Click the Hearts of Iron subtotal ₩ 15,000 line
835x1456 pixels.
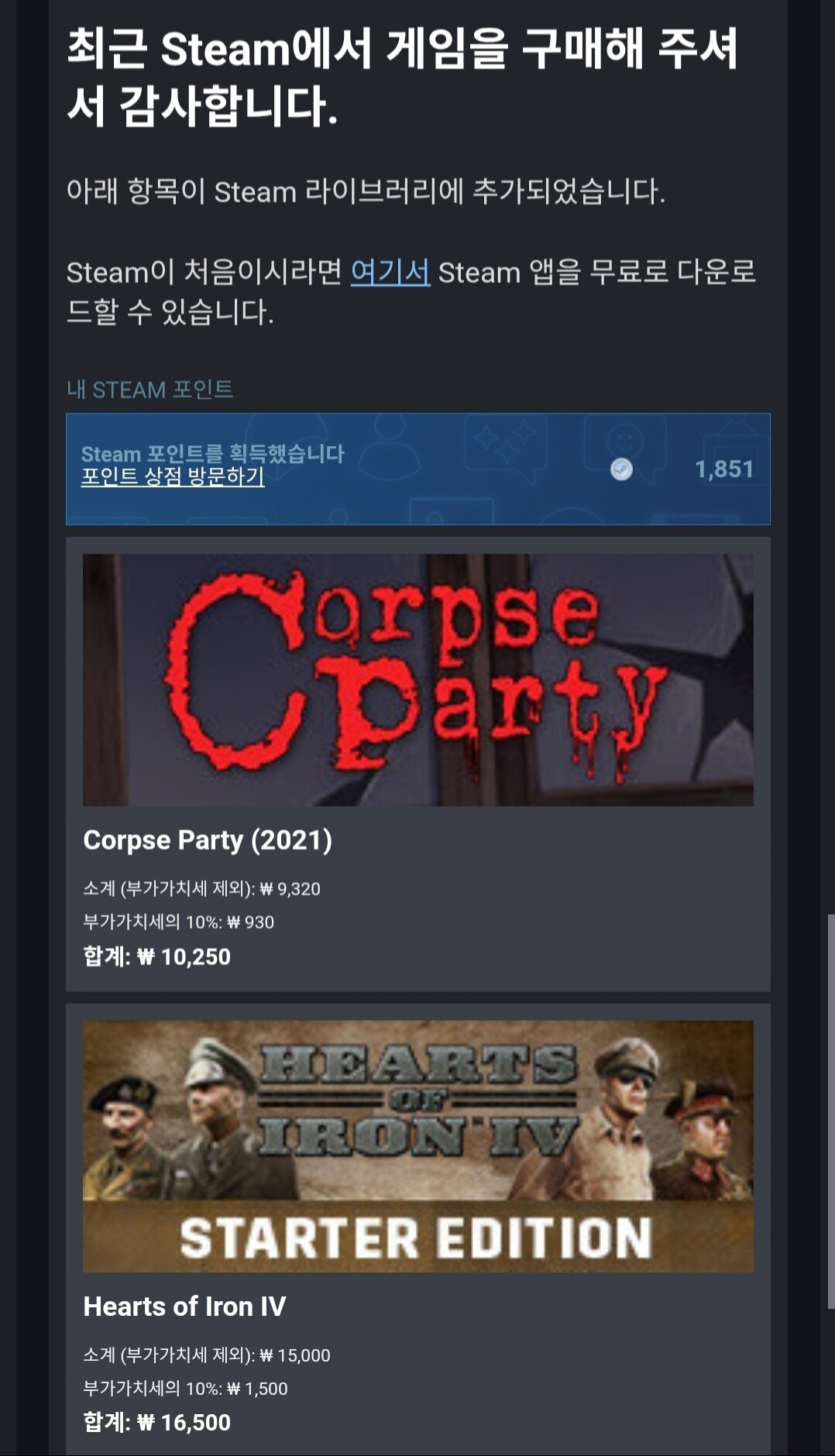(x=207, y=1355)
